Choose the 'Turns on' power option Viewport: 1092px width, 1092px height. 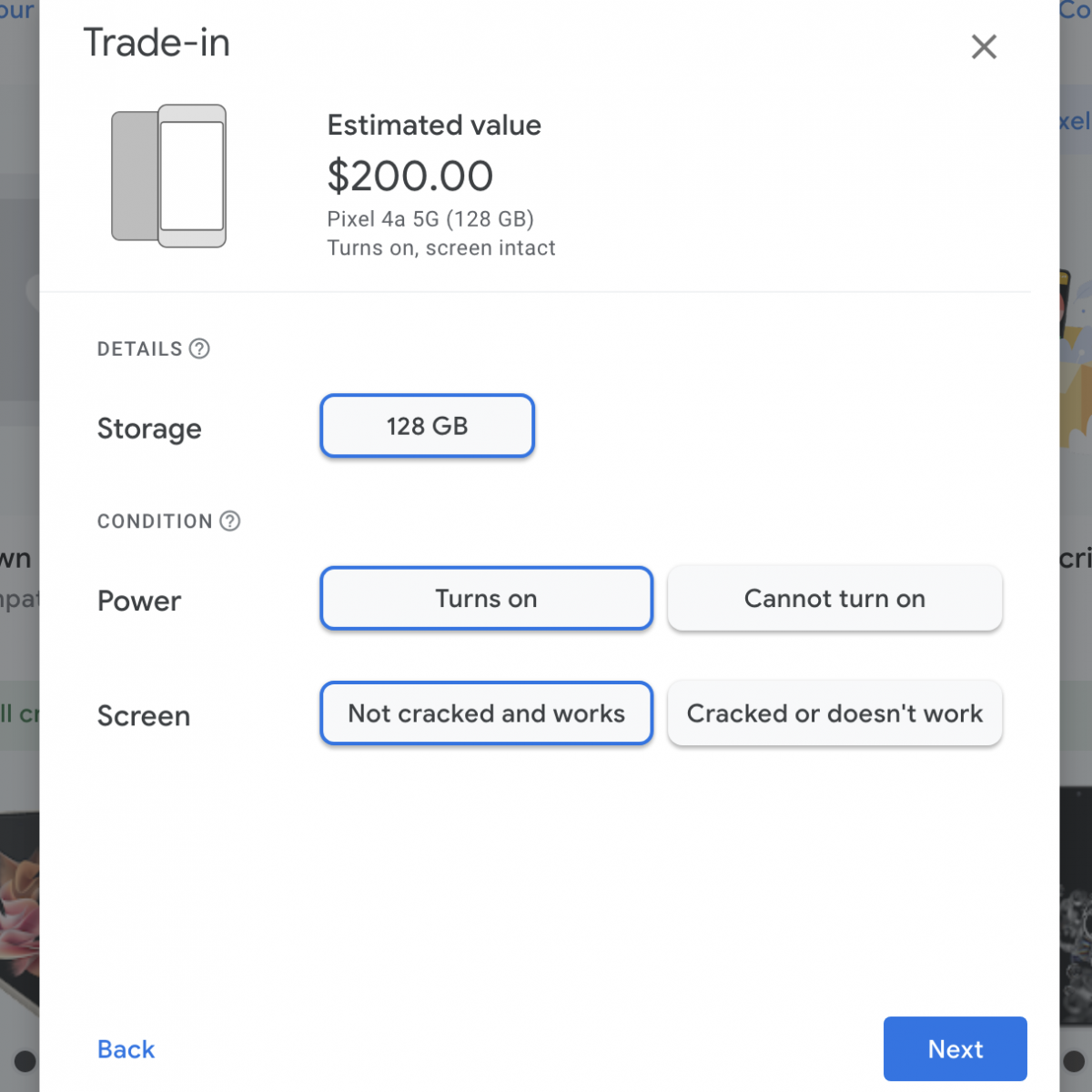[486, 599]
